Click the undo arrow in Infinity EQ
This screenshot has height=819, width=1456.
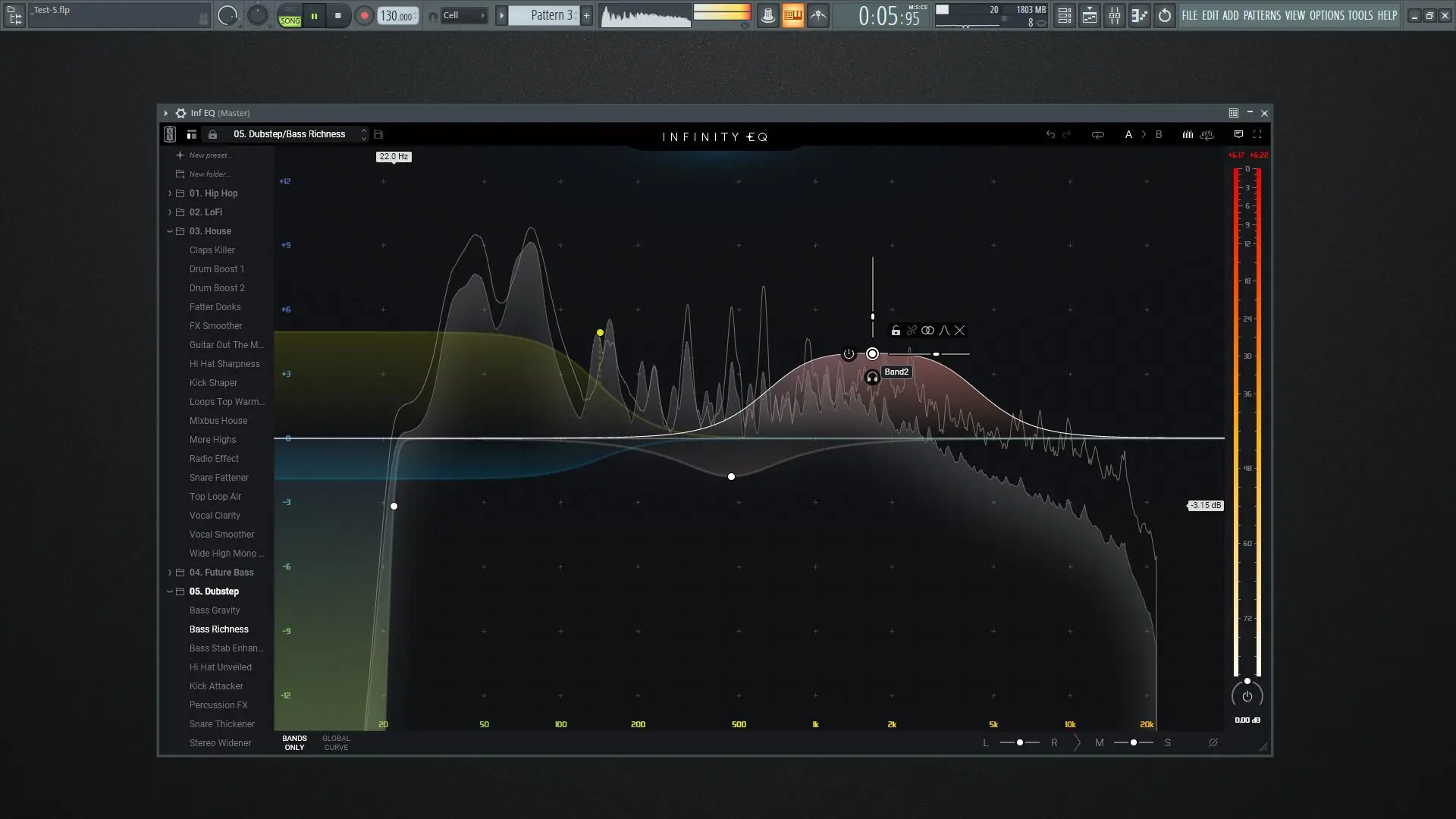[x=1050, y=134]
